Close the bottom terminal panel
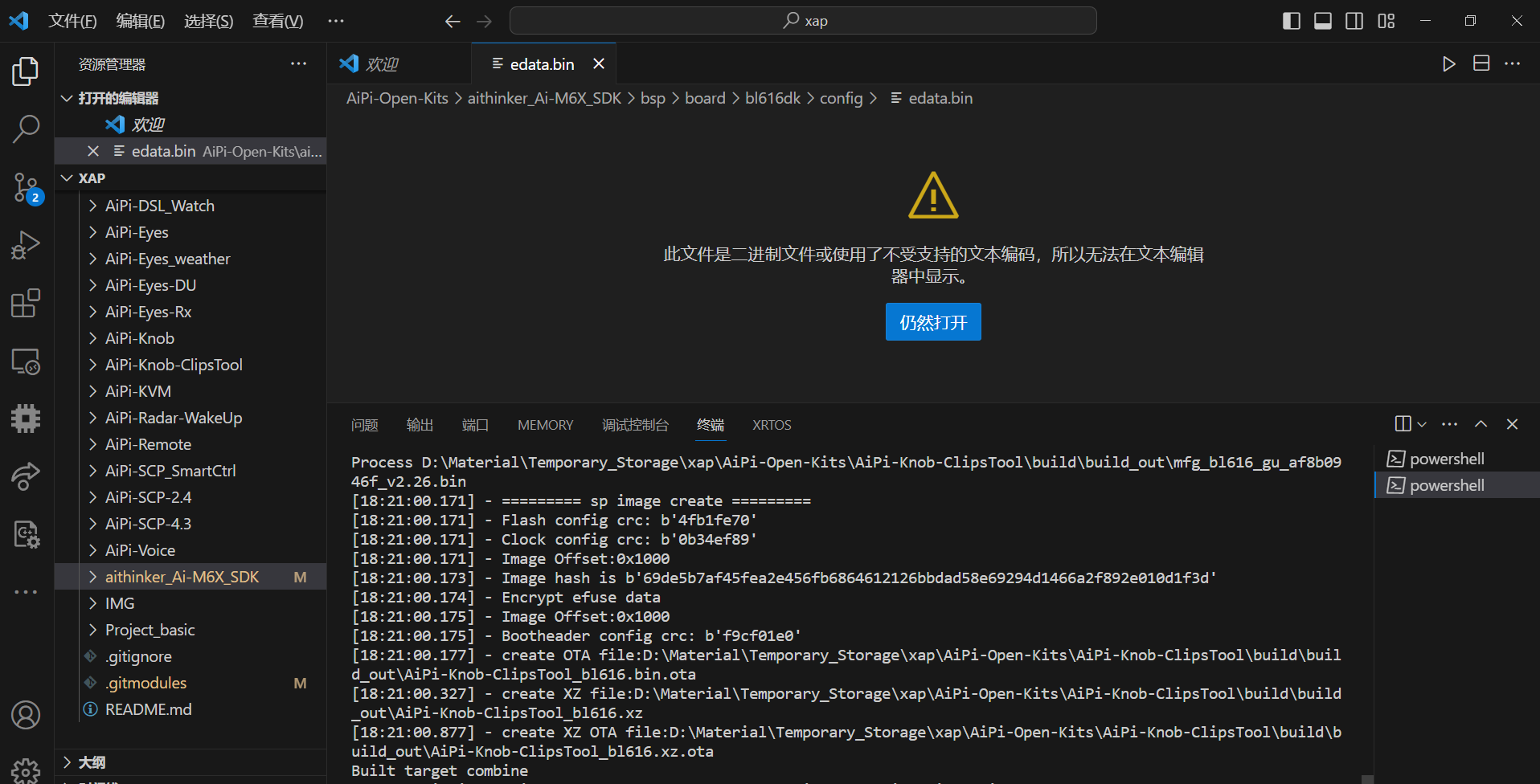 (x=1513, y=424)
